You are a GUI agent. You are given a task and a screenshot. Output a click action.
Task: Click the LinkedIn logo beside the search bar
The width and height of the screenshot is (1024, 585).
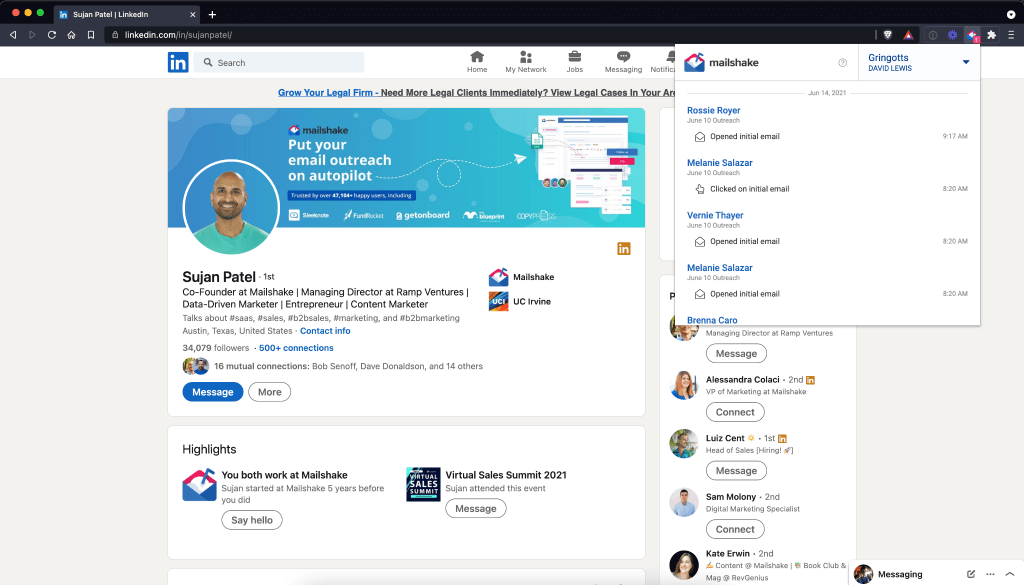coord(179,62)
